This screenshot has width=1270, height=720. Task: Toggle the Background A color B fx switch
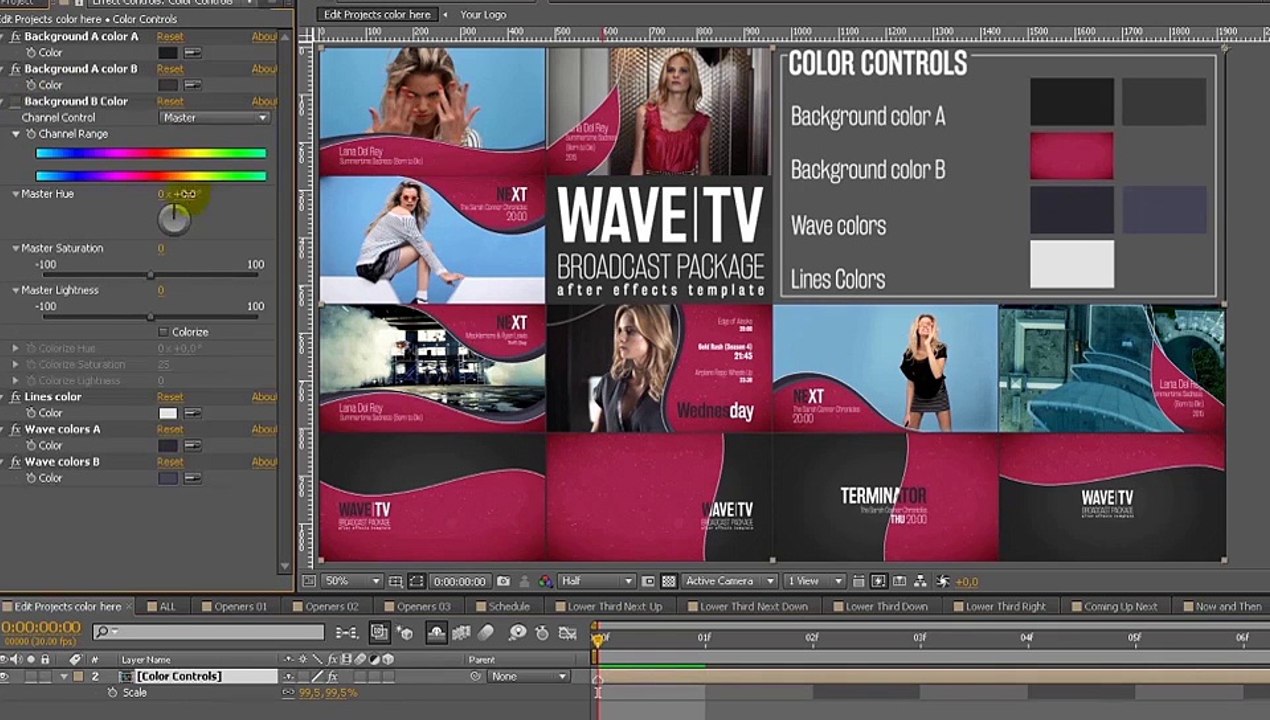[x=15, y=69]
